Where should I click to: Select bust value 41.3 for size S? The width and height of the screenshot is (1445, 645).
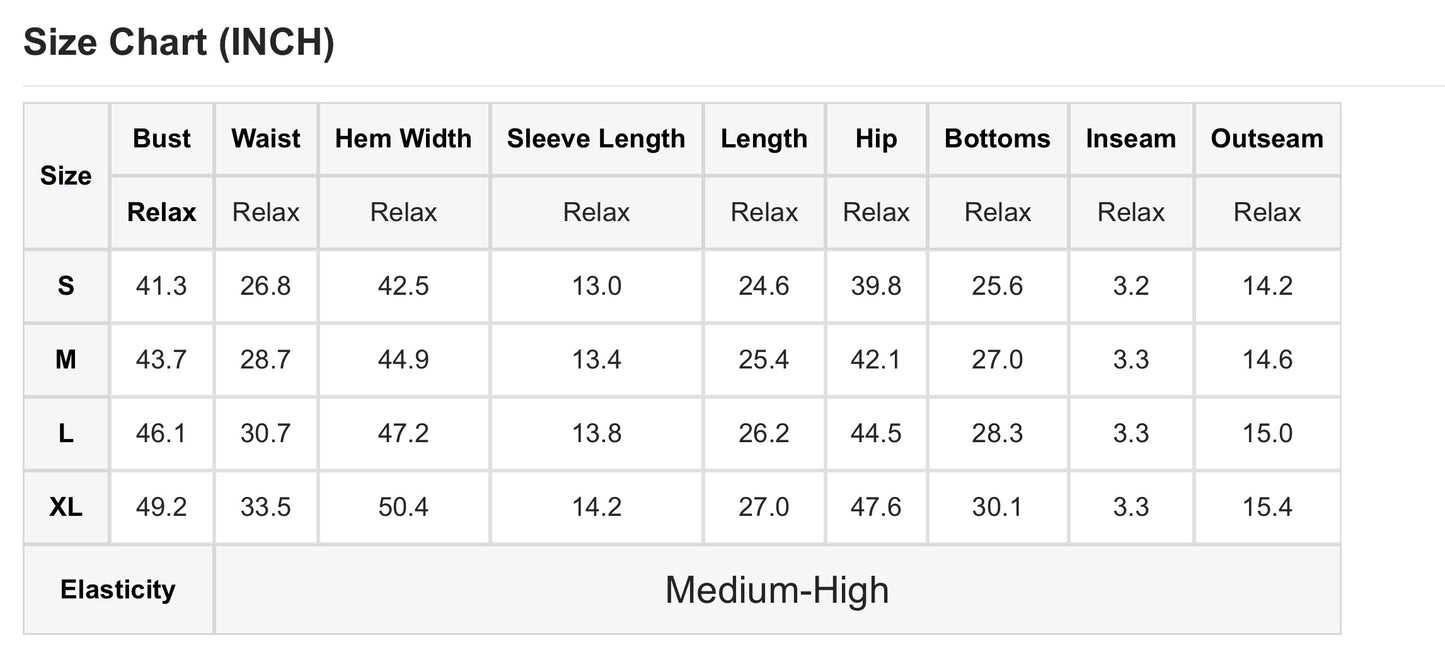(x=162, y=286)
